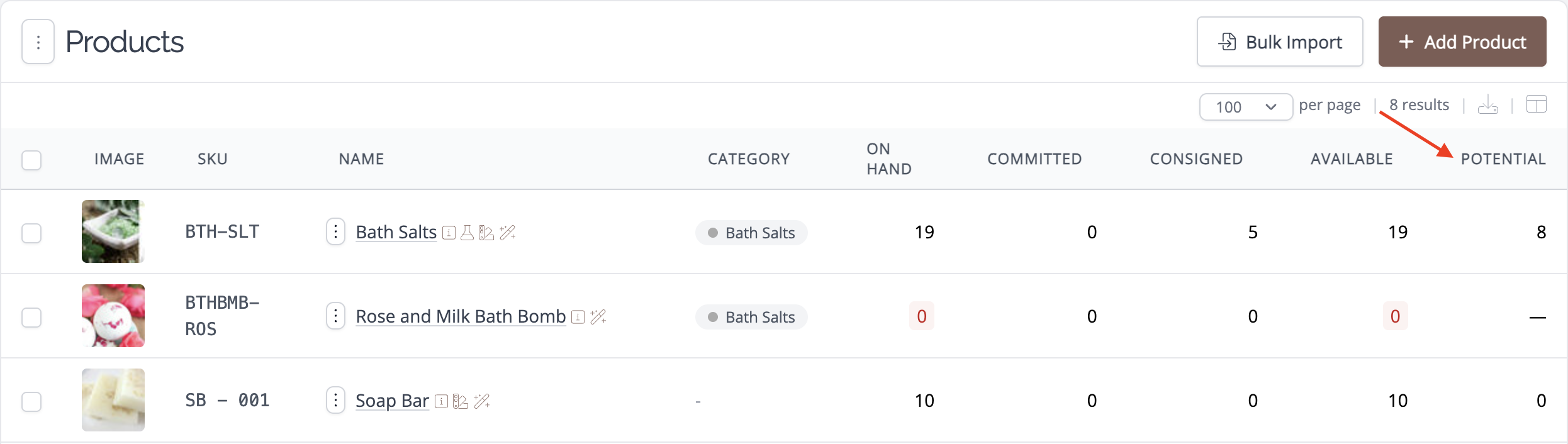Image resolution: width=1568 pixels, height=444 pixels.
Task: Click the info icon next to Bath Salts
Action: pyautogui.click(x=449, y=233)
